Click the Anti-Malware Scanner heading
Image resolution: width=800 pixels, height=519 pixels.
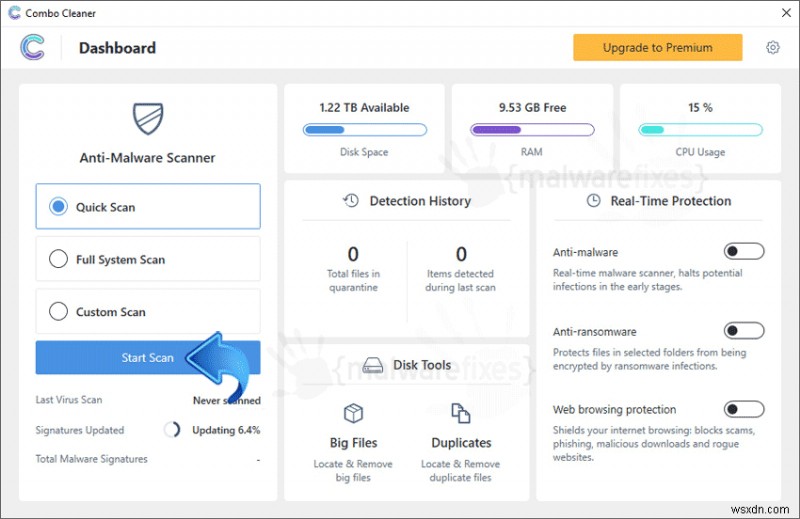point(147,158)
